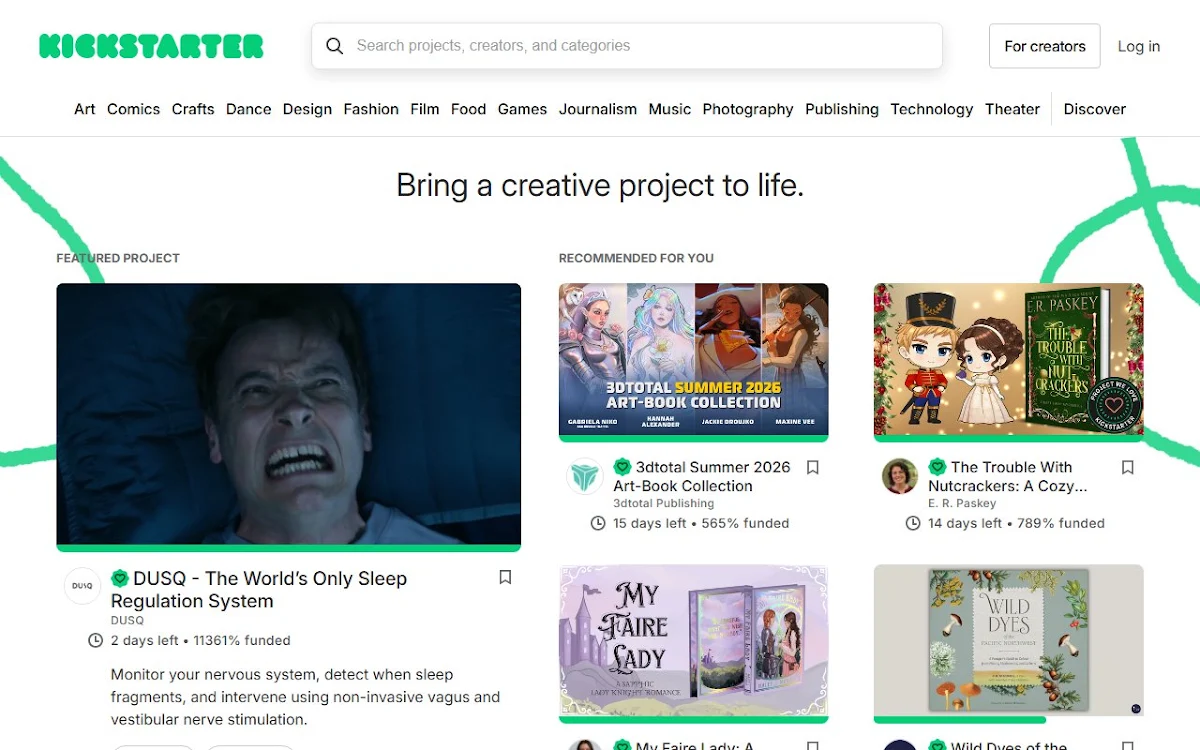This screenshot has height=750, width=1200.
Task: Bookmark the DUSQ featured project
Action: click(x=505, y=577)
